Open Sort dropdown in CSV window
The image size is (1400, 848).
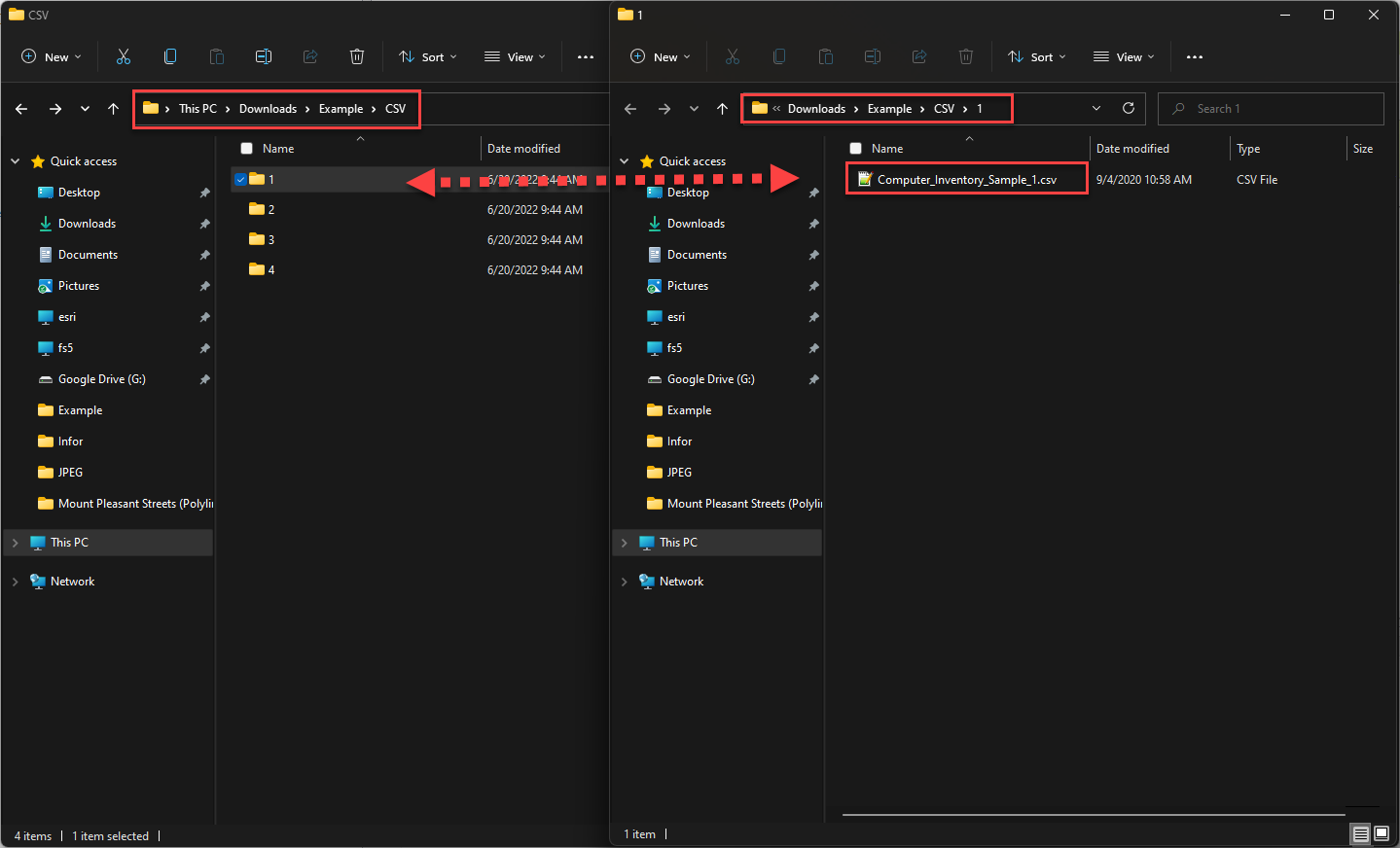[x=428, y=56]
